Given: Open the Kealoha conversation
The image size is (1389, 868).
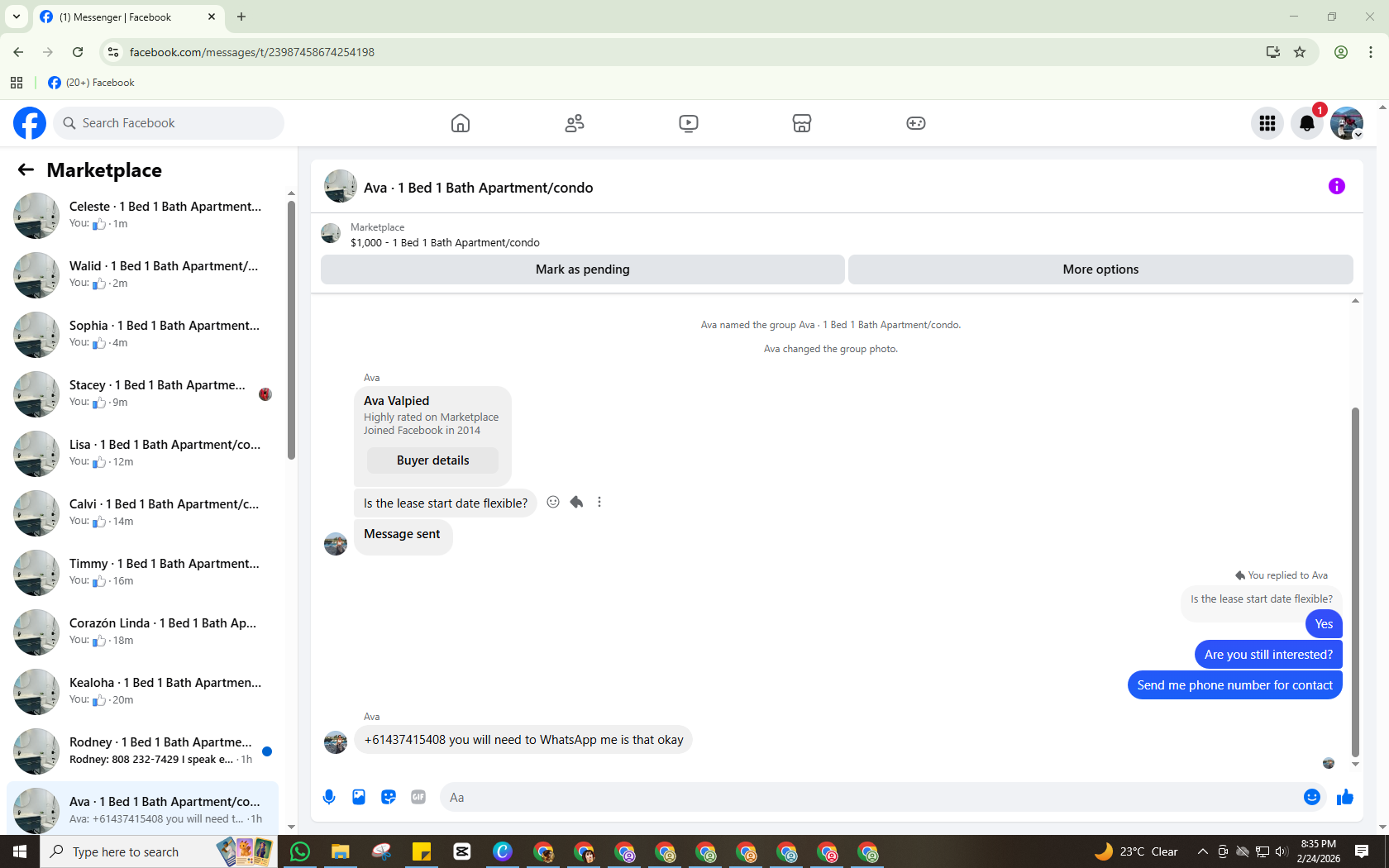Looking at the screenshot, I should pyautogui.click(x=143, y=692).
